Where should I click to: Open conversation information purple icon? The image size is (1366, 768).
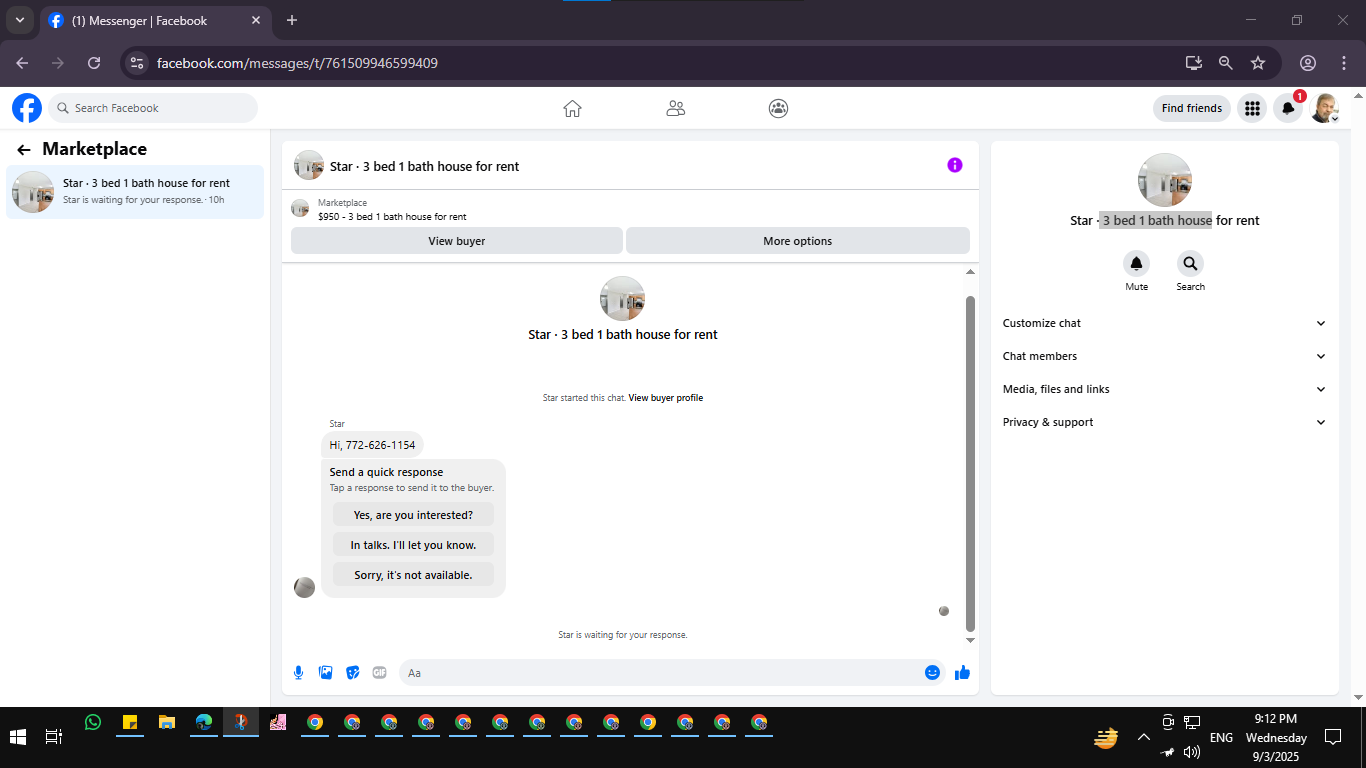955,165
